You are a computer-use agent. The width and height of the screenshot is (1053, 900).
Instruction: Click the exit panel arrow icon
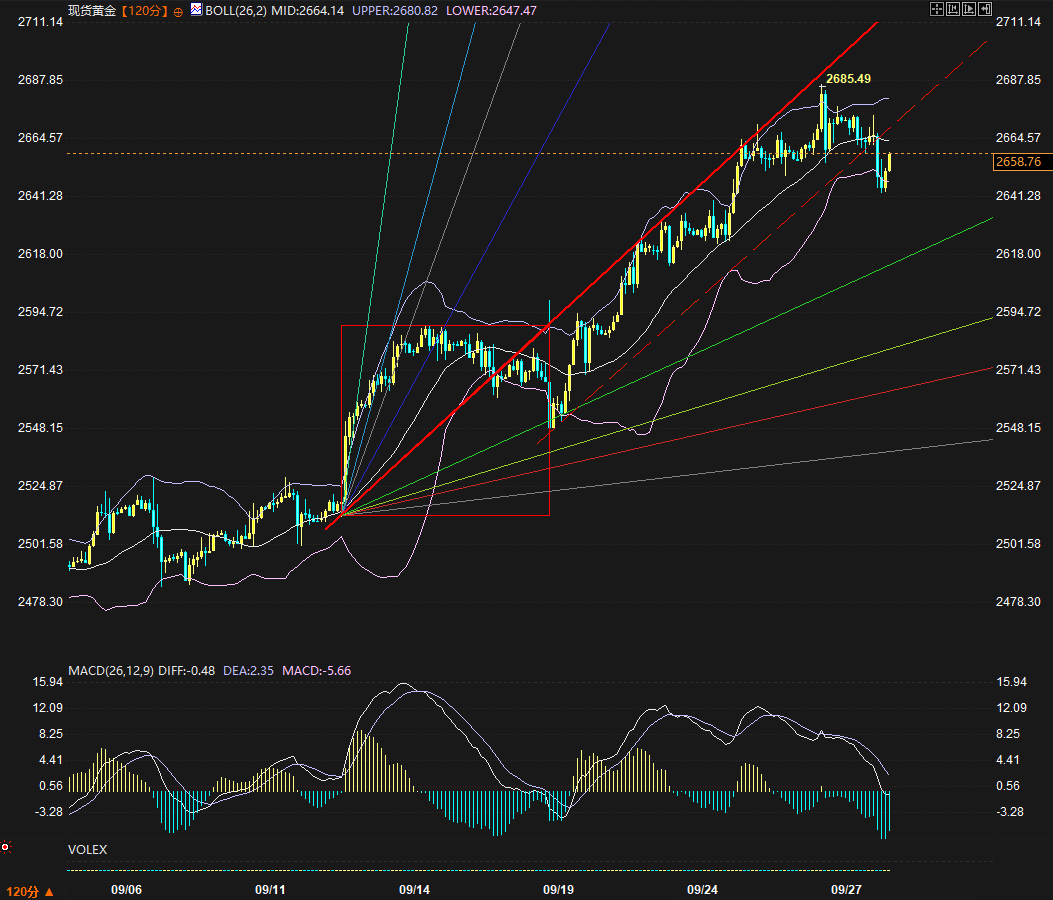click(985, 9)
